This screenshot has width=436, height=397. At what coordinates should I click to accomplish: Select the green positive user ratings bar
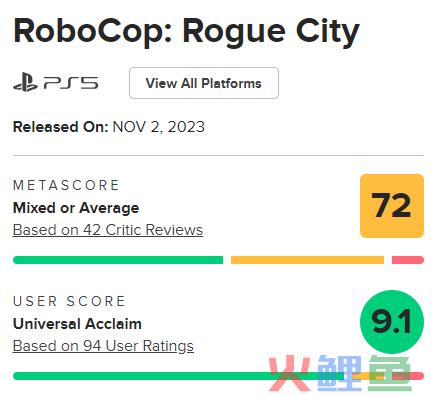point(178,376)
